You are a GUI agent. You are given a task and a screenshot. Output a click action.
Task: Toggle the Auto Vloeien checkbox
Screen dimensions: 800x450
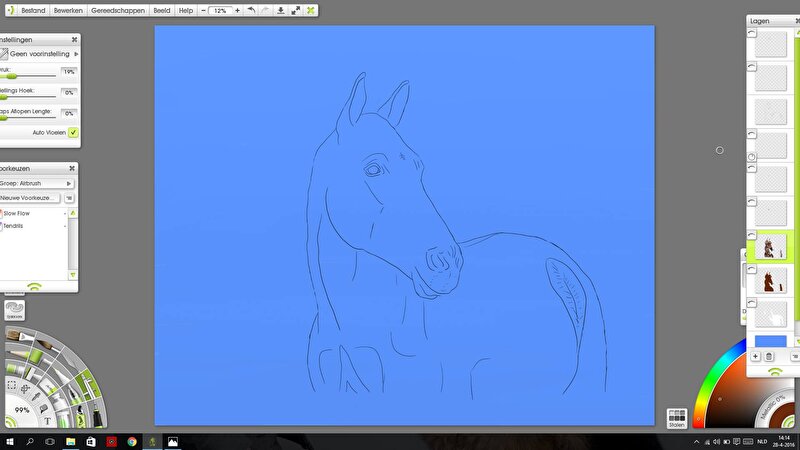[73, 132]
